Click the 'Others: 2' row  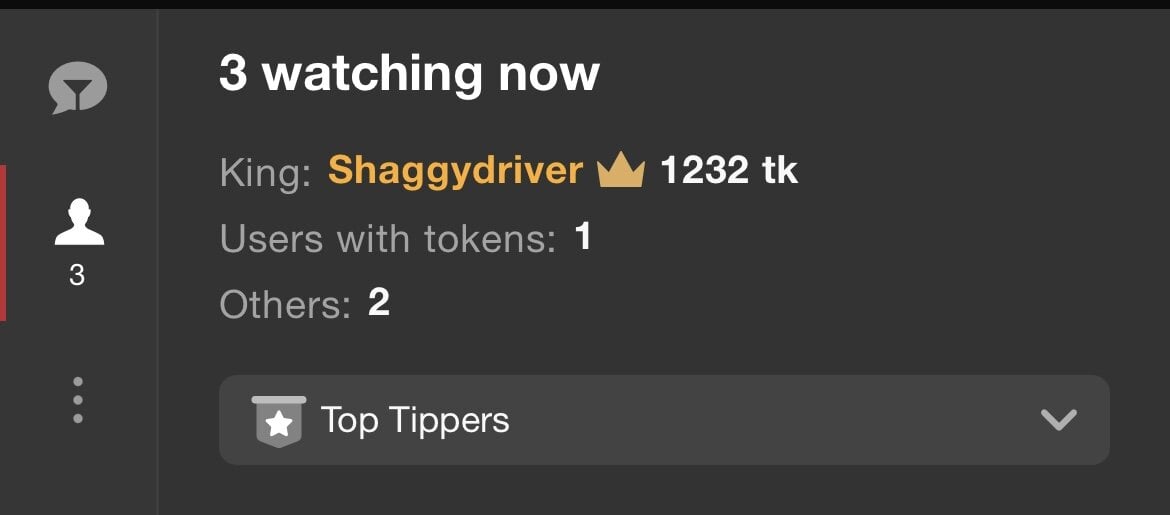[304, 305]
